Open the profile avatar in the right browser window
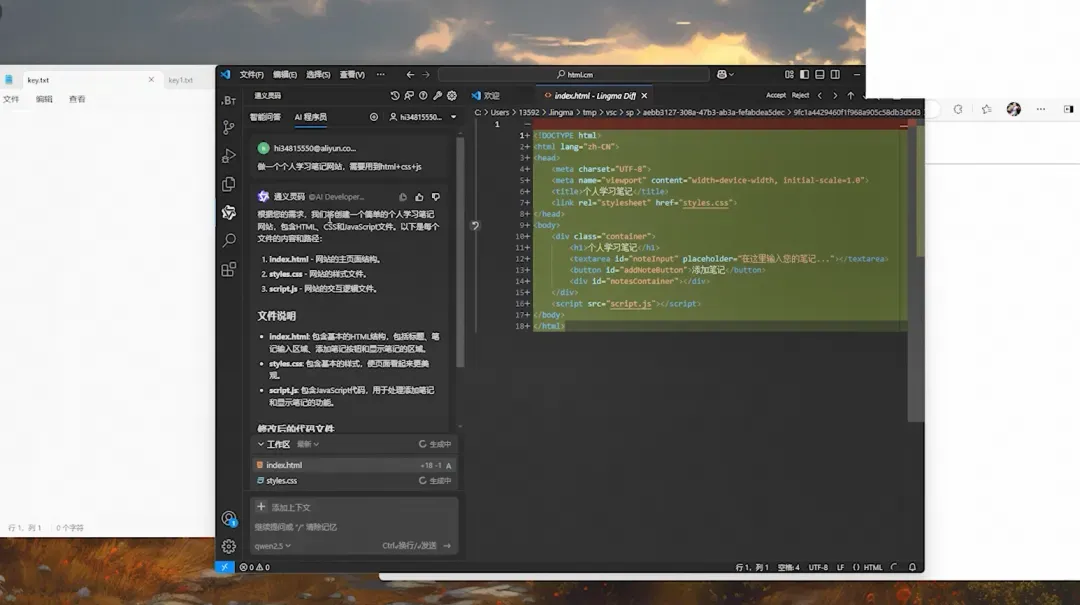 pos(1013,109)
